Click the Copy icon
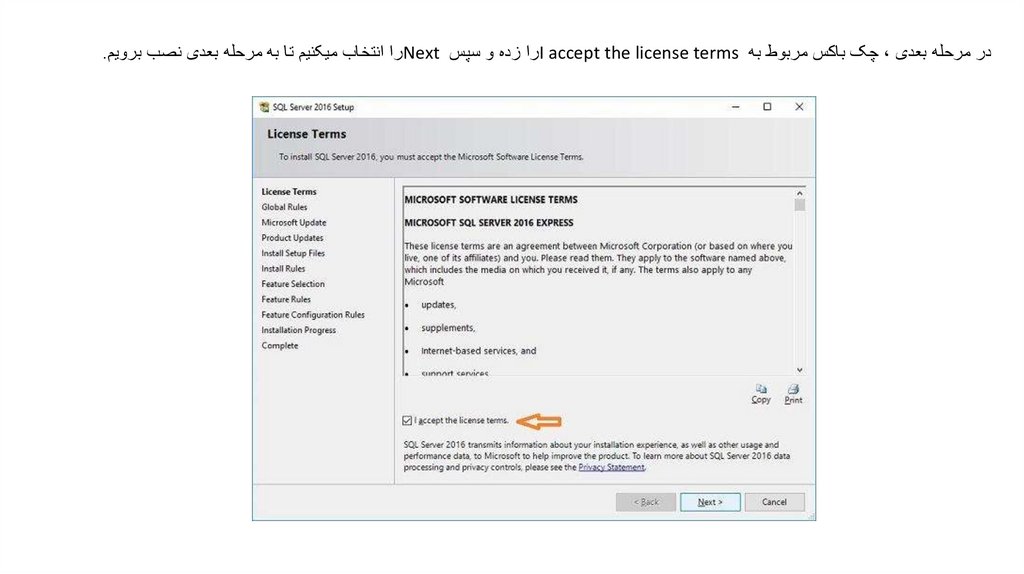Image resolution: width=1024 pixels, height=574 pixels. (x=761, y=389)
